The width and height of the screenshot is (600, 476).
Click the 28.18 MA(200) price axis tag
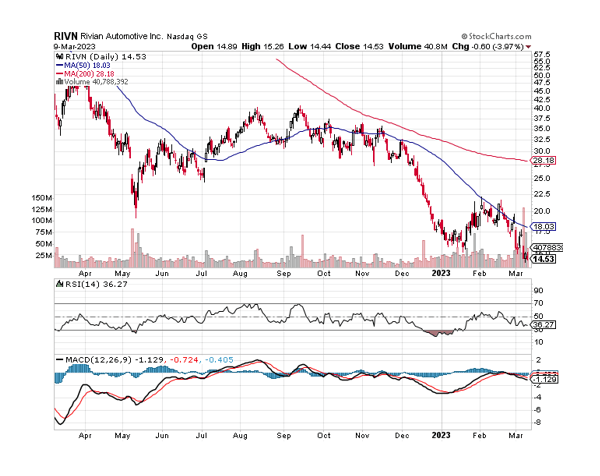tap(543, 160)
